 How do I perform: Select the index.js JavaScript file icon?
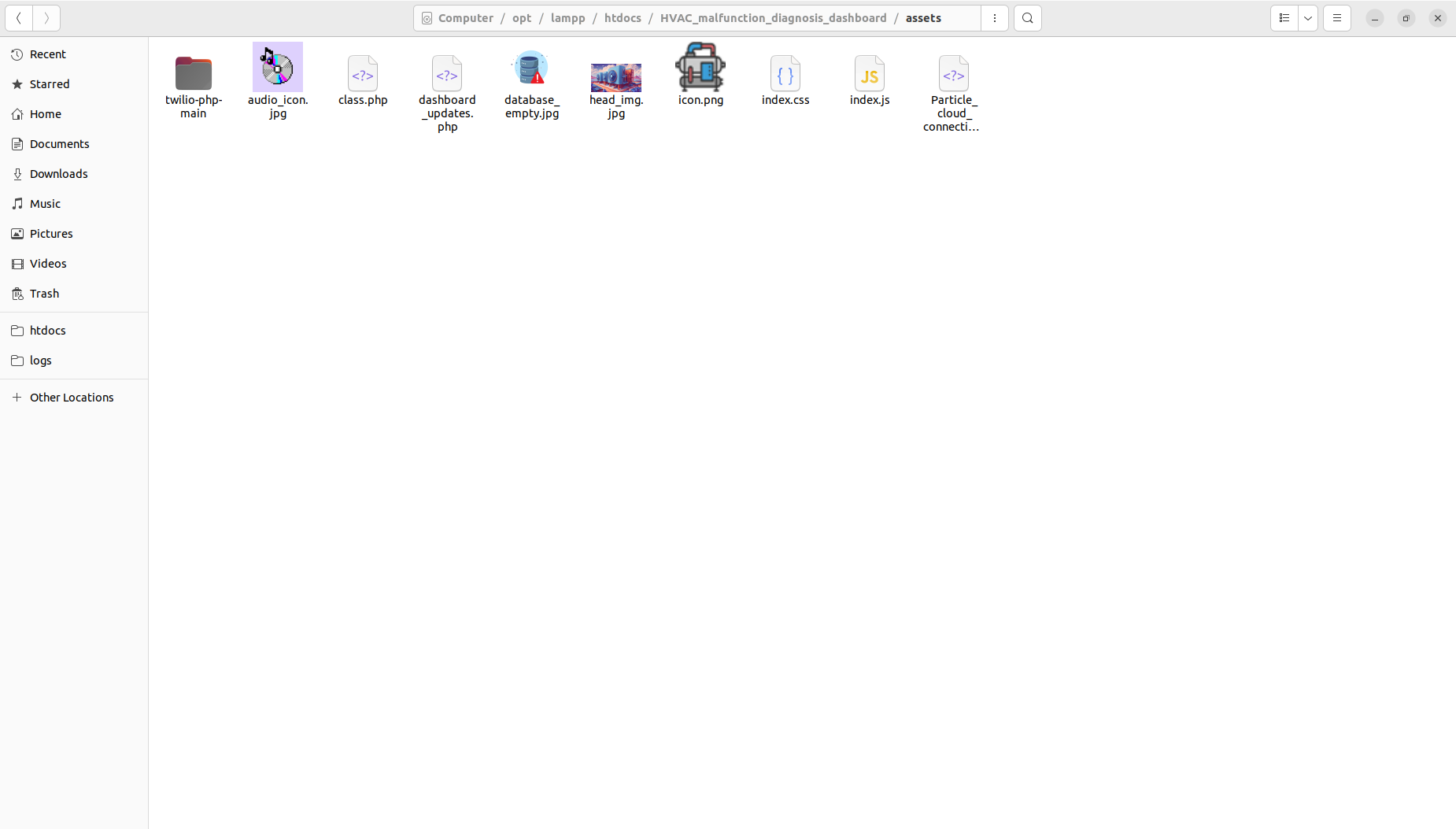coord(870,74)
